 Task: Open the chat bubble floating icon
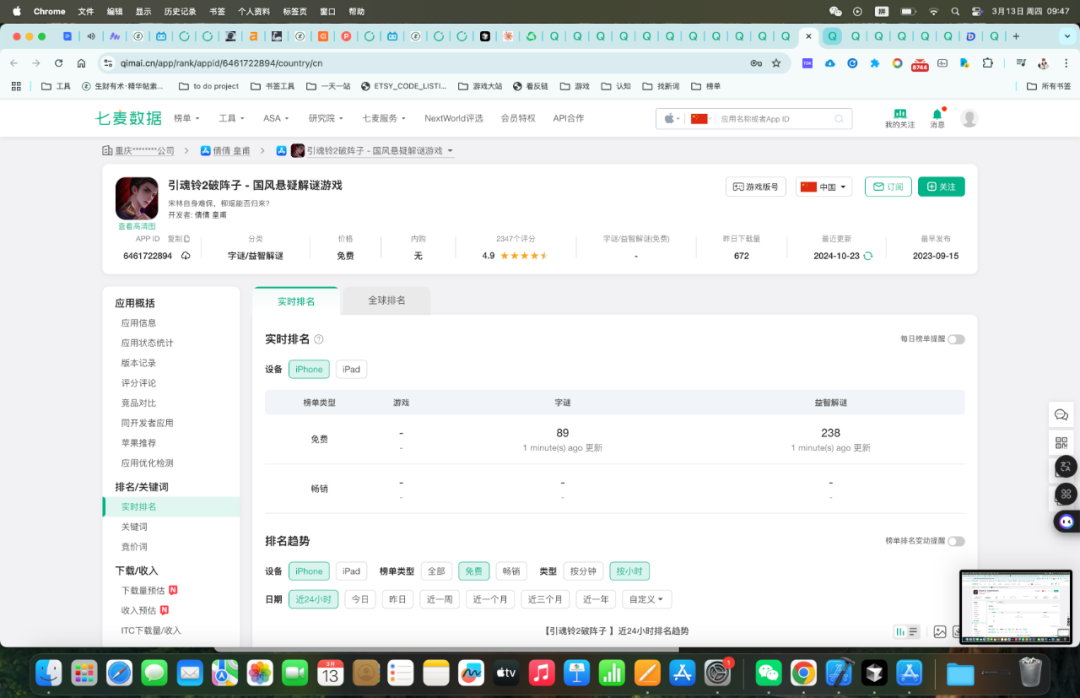[1061, 415]
